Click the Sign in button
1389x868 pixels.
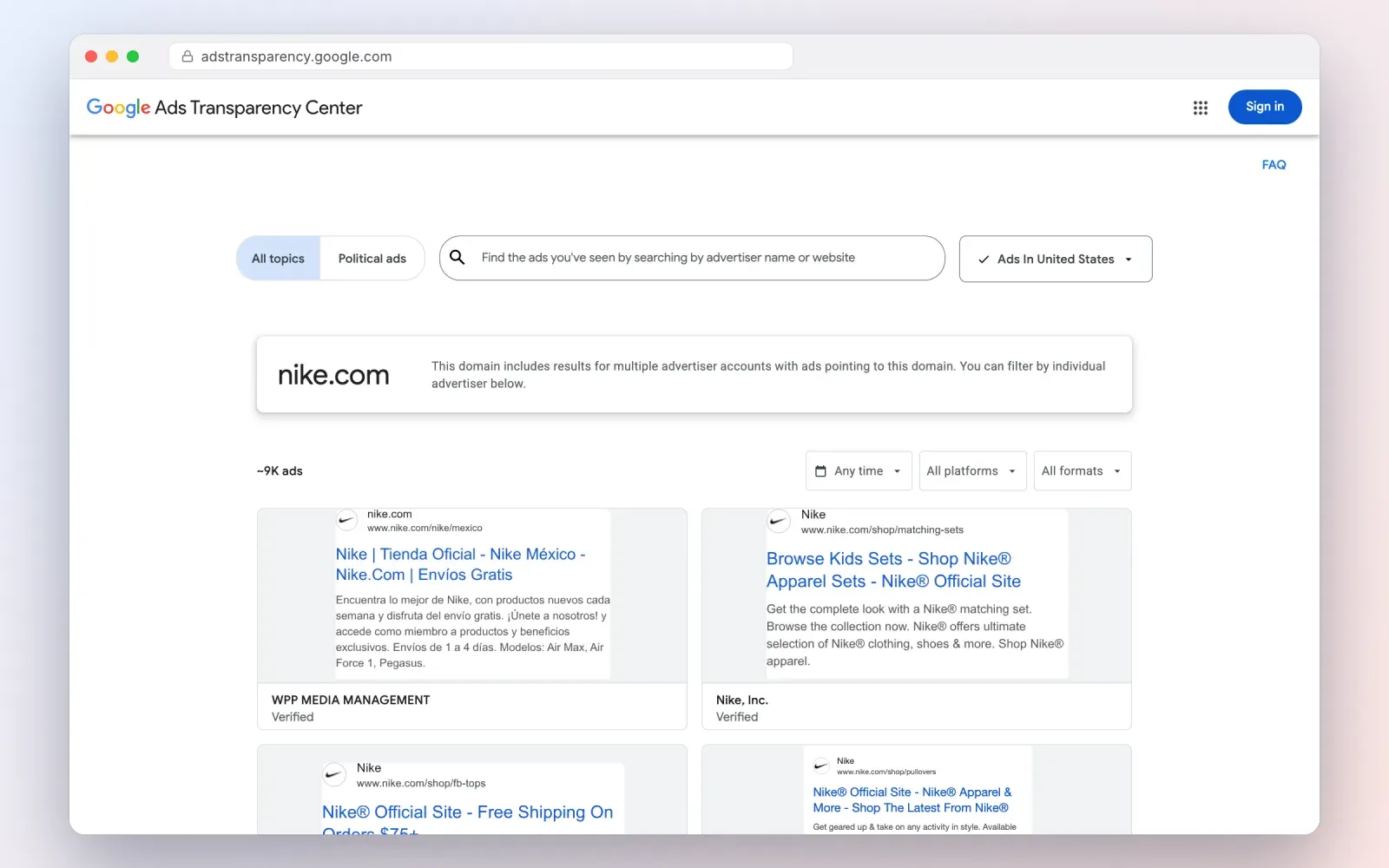pyautogui.click(x=1265, y=107)
